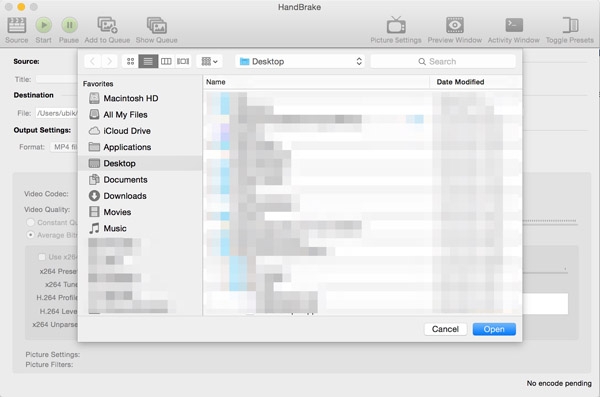Click the Cancel button in file dialog
600x397 pixels.
pos(445,329)
